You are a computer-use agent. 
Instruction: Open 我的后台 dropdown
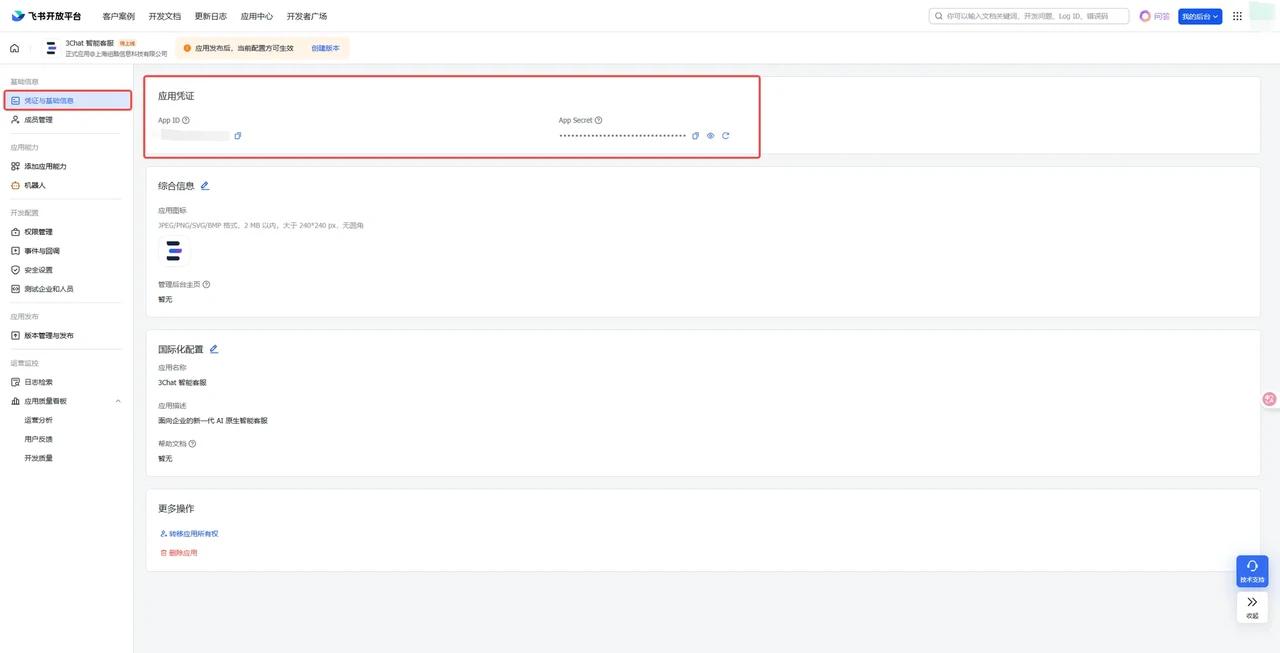click(1200, 16)
